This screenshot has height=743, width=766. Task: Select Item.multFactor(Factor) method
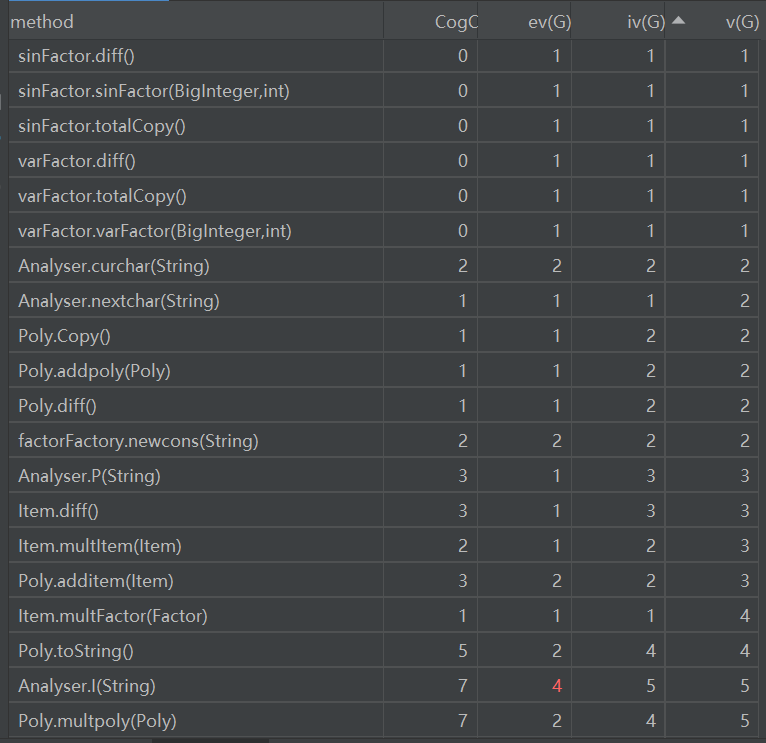(x=113, y=616)
